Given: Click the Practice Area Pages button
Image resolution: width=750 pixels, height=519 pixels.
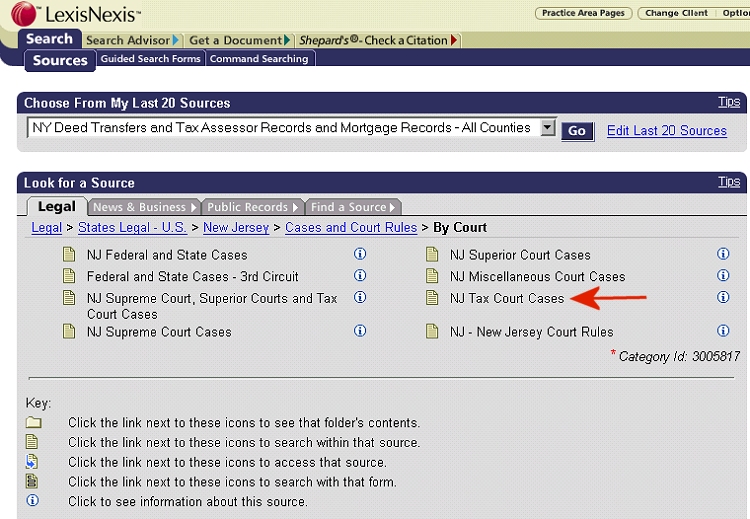Looking at the screenshot, I should 583,13.
